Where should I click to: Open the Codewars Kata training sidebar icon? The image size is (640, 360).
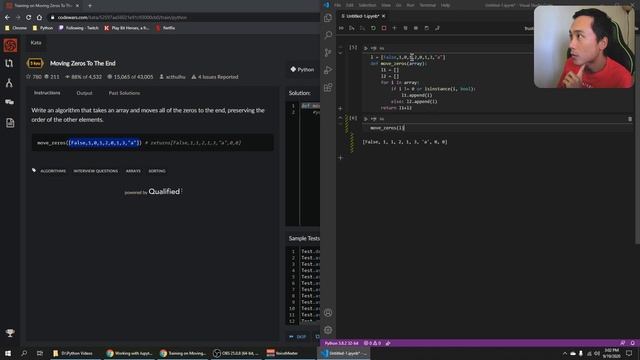[9, 63]
